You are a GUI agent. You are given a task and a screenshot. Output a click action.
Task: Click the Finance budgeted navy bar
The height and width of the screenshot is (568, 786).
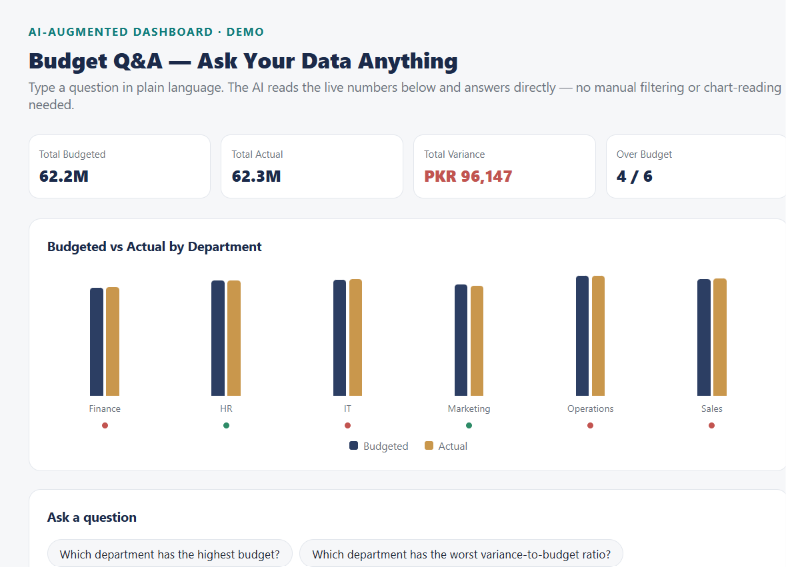point(96,342)
